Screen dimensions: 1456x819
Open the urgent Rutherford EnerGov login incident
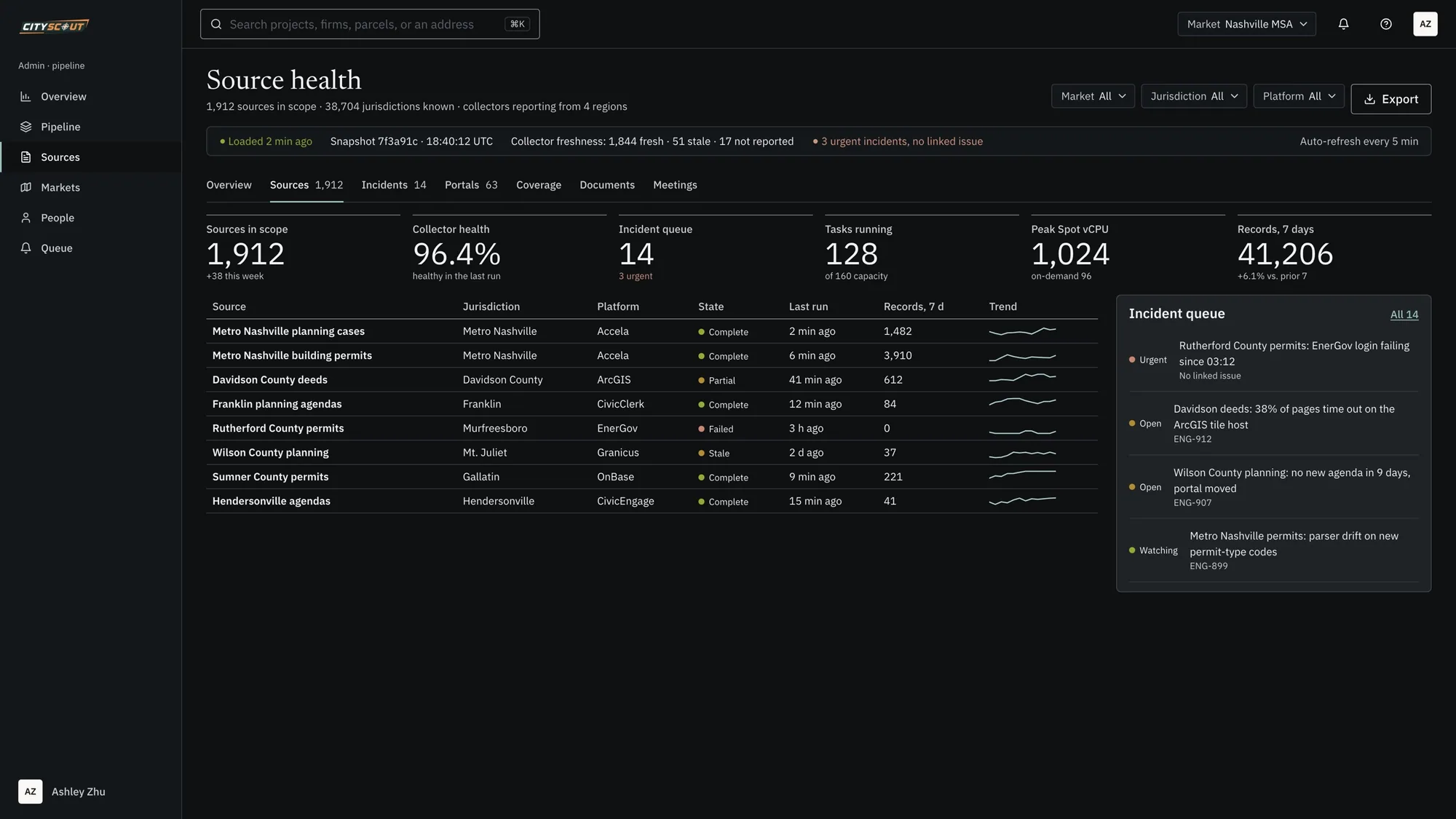click(x=1273, y=360)
